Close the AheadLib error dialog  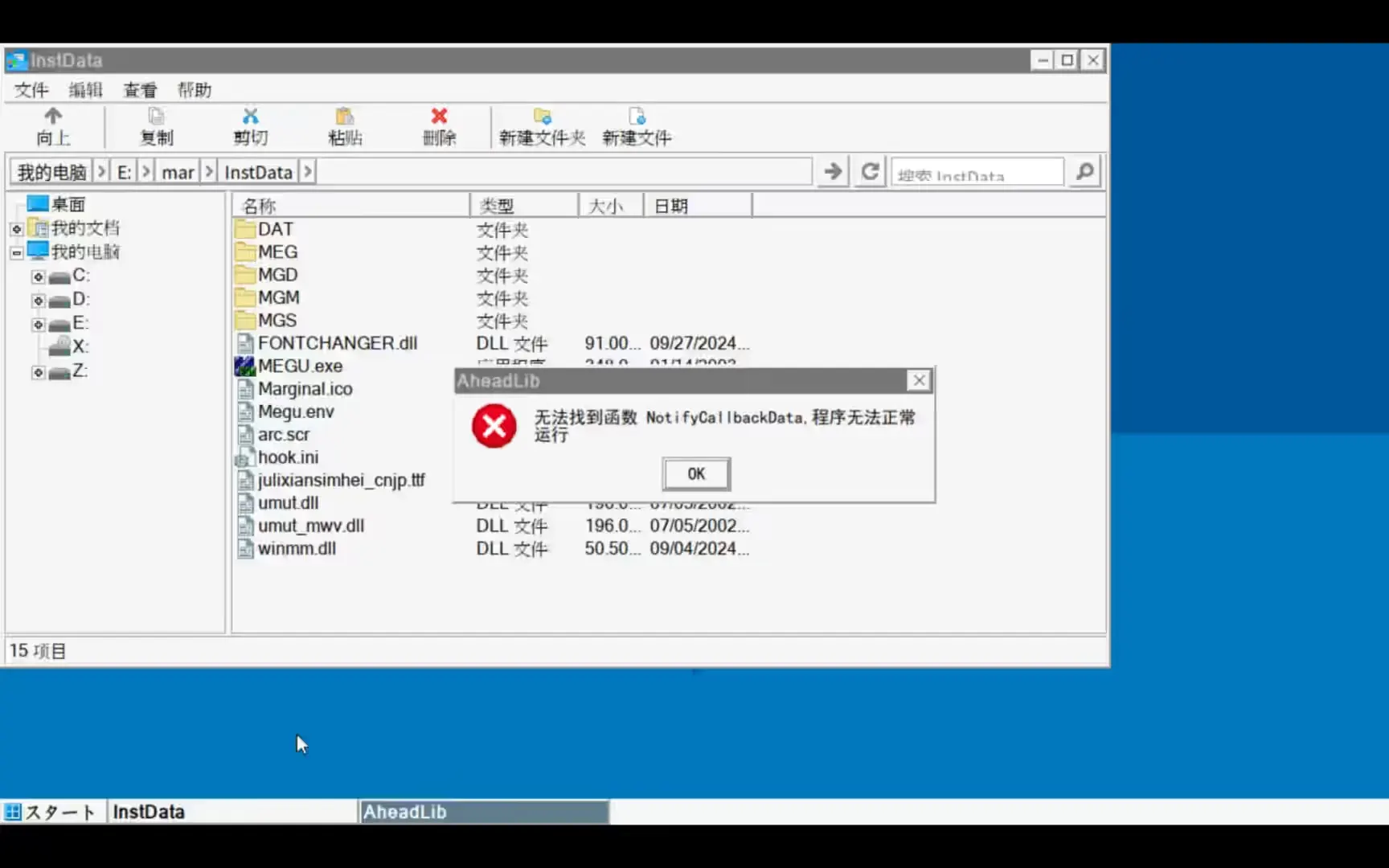919,380
